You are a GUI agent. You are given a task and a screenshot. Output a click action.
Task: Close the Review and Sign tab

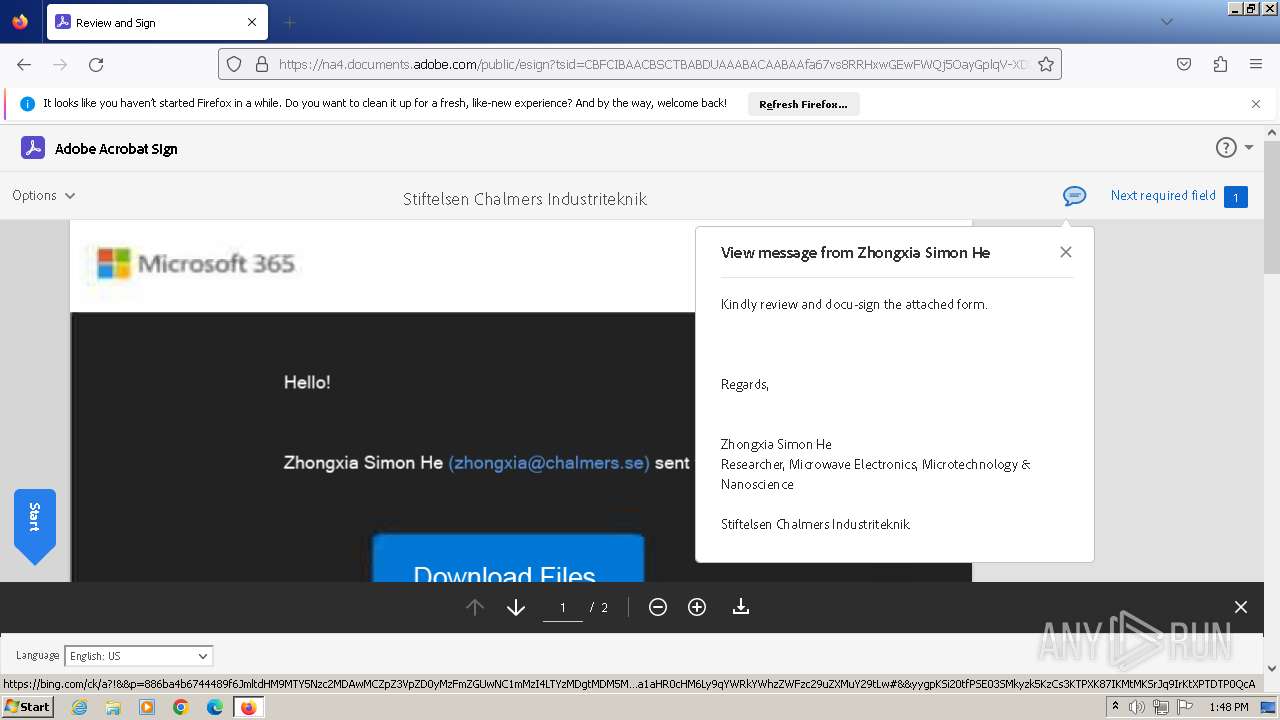252,22
